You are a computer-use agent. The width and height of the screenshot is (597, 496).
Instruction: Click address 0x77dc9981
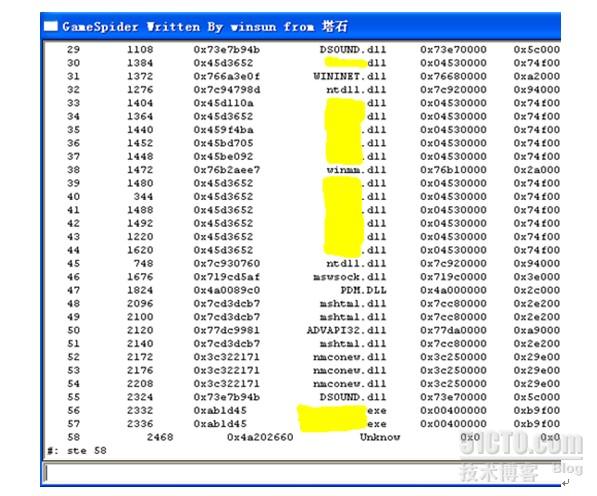coord(227,330)
